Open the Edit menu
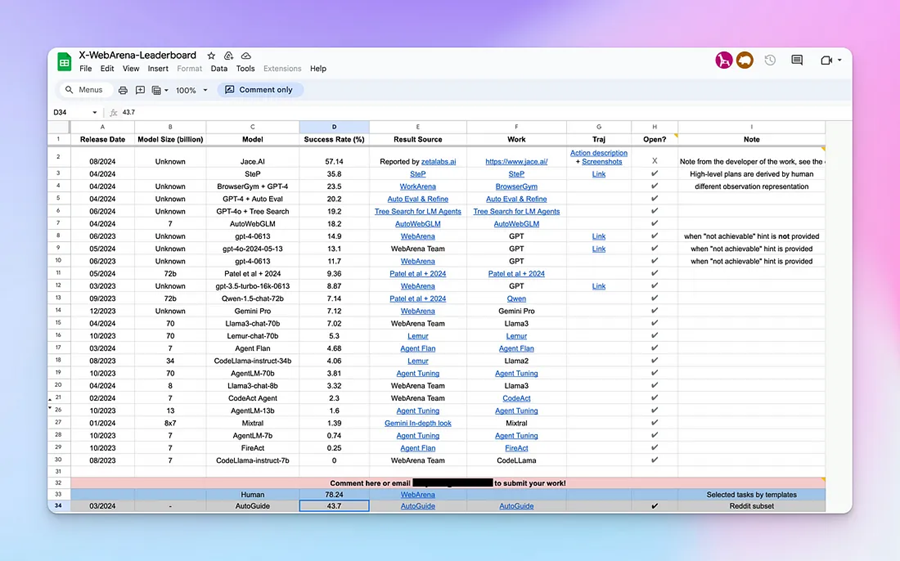The height and width of the screenshot is (561, 900). (x=107, y=68)
